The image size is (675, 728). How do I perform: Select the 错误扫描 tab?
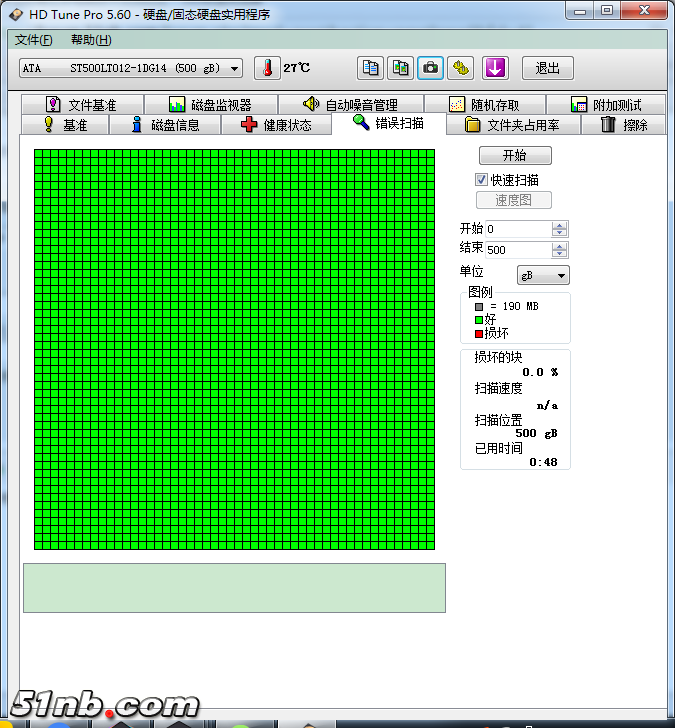[x=389, y=123]
